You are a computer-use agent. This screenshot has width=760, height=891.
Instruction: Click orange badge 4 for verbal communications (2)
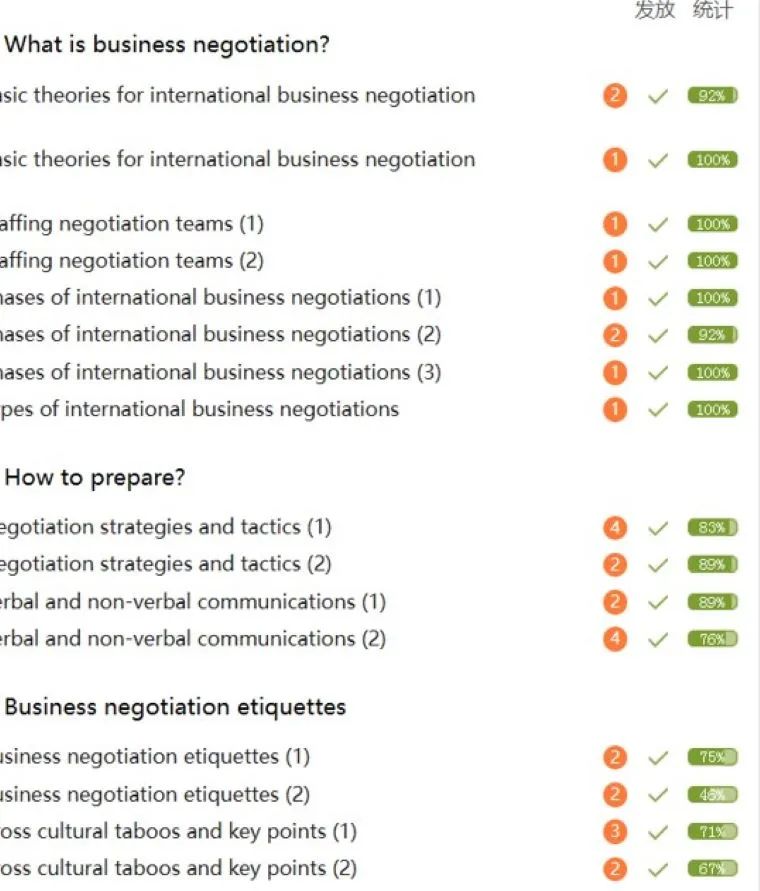[614, 639]
